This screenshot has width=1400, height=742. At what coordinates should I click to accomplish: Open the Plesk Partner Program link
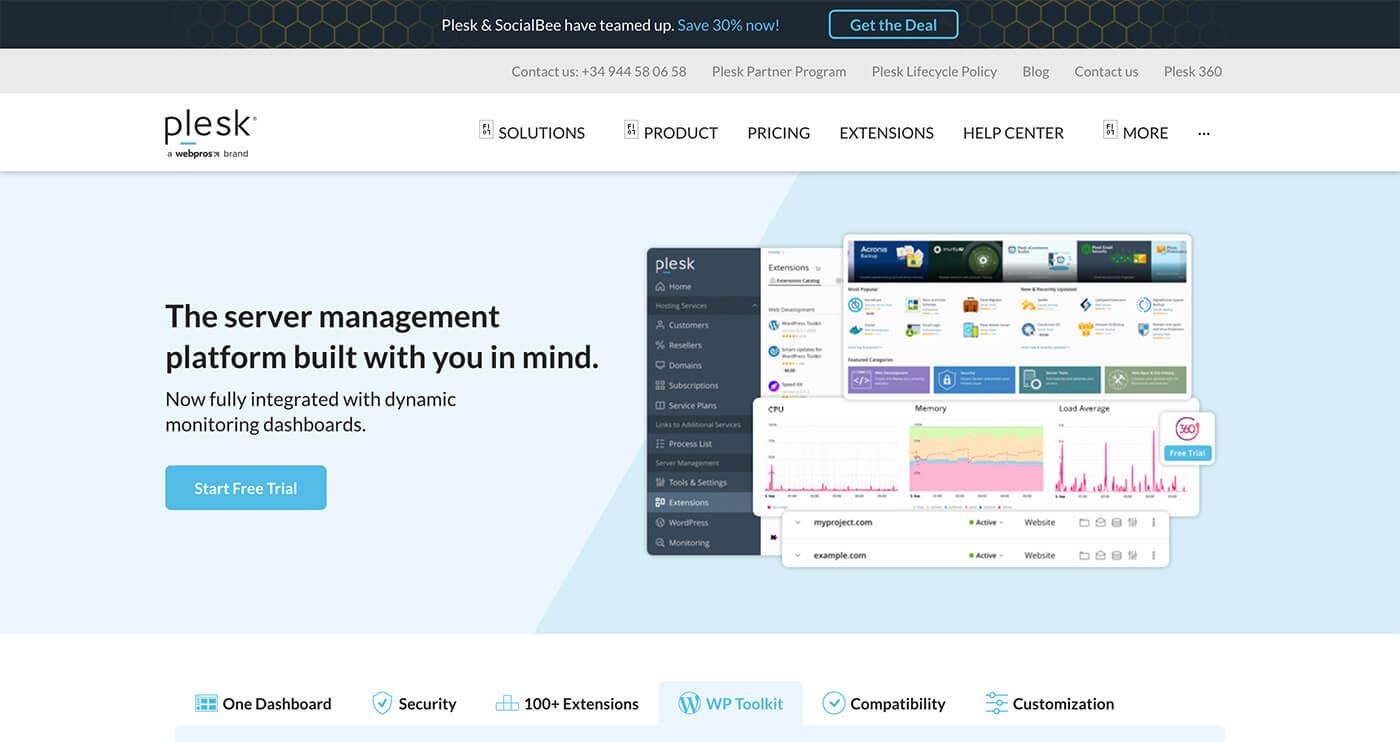tap(779, 71)
